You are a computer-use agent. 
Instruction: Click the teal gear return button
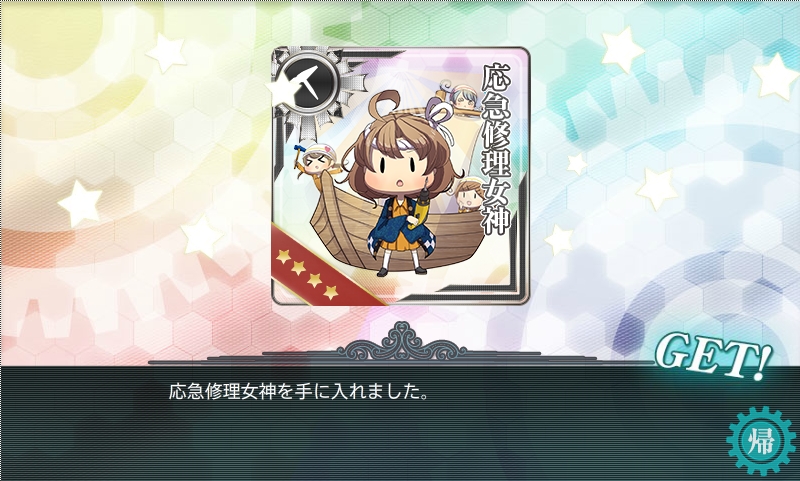[761, 441]
